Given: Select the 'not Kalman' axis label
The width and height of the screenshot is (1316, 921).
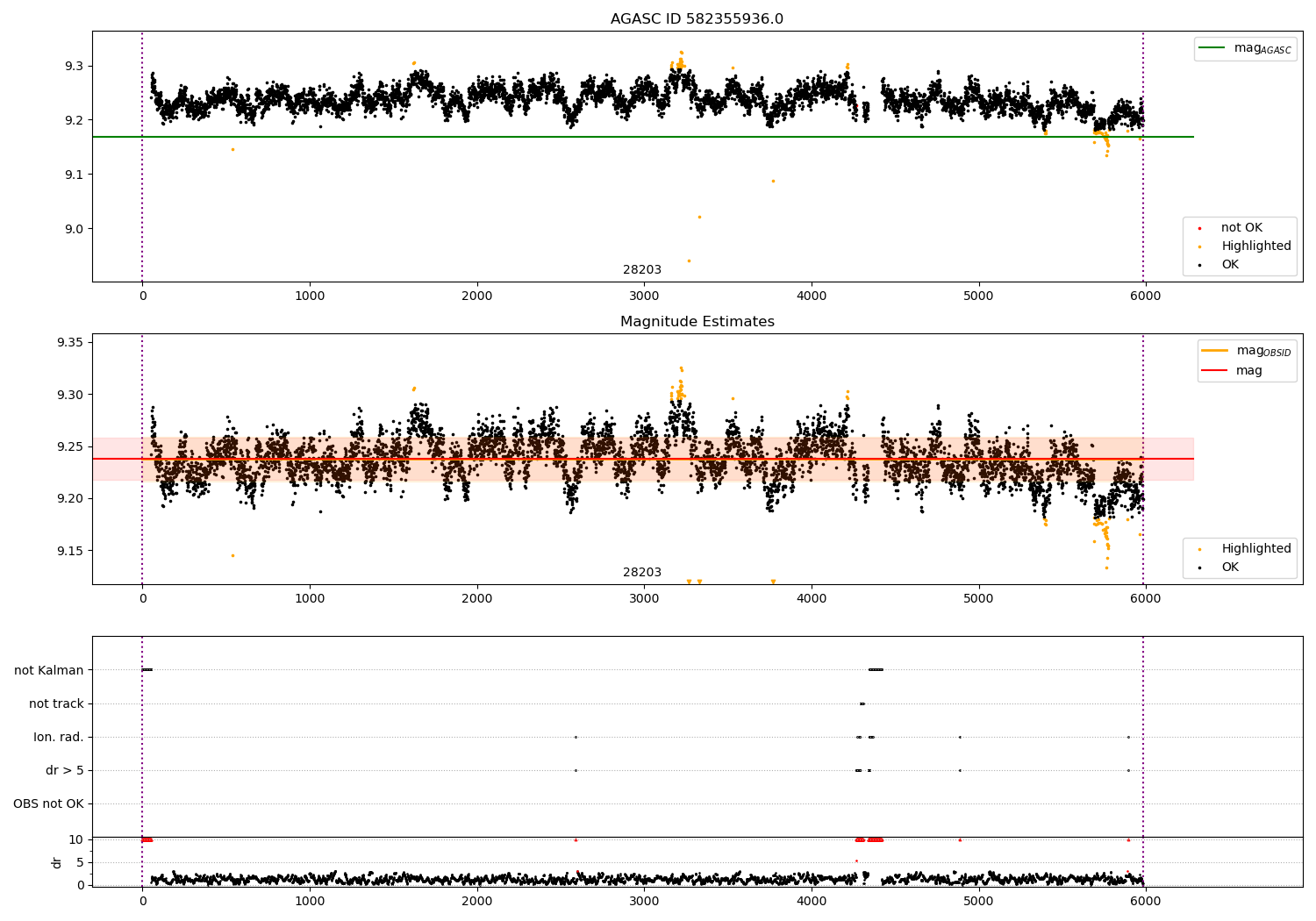Looking at the screenshot, I should tap(49, 670).
